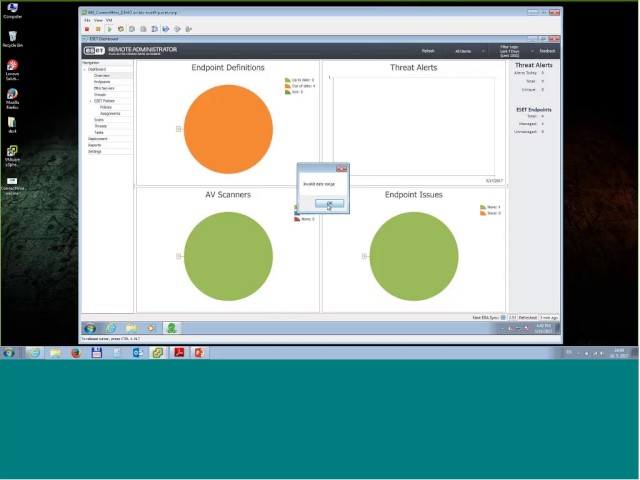Expand the AV Scanners pie chart handle
Image resolution: width=640 pixels, height=480 pixels.
click(178, 256)
